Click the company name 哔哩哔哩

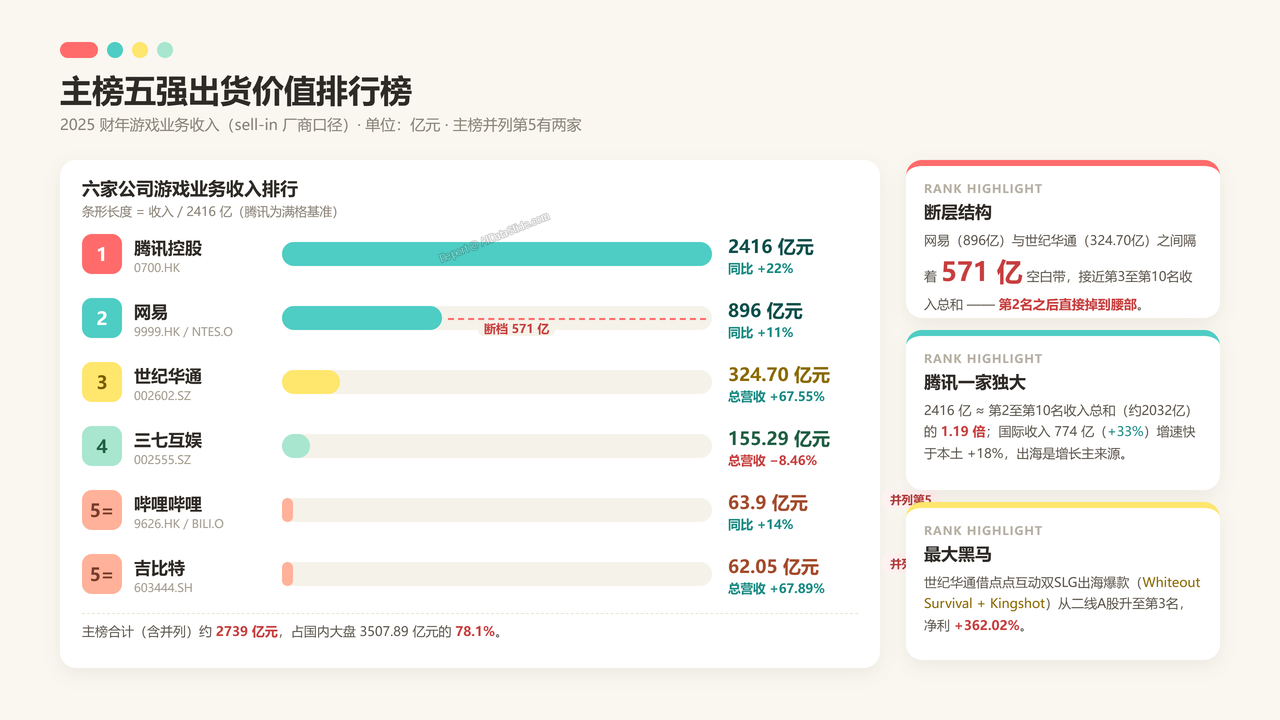pyautogui.click(x=168, y=504)
